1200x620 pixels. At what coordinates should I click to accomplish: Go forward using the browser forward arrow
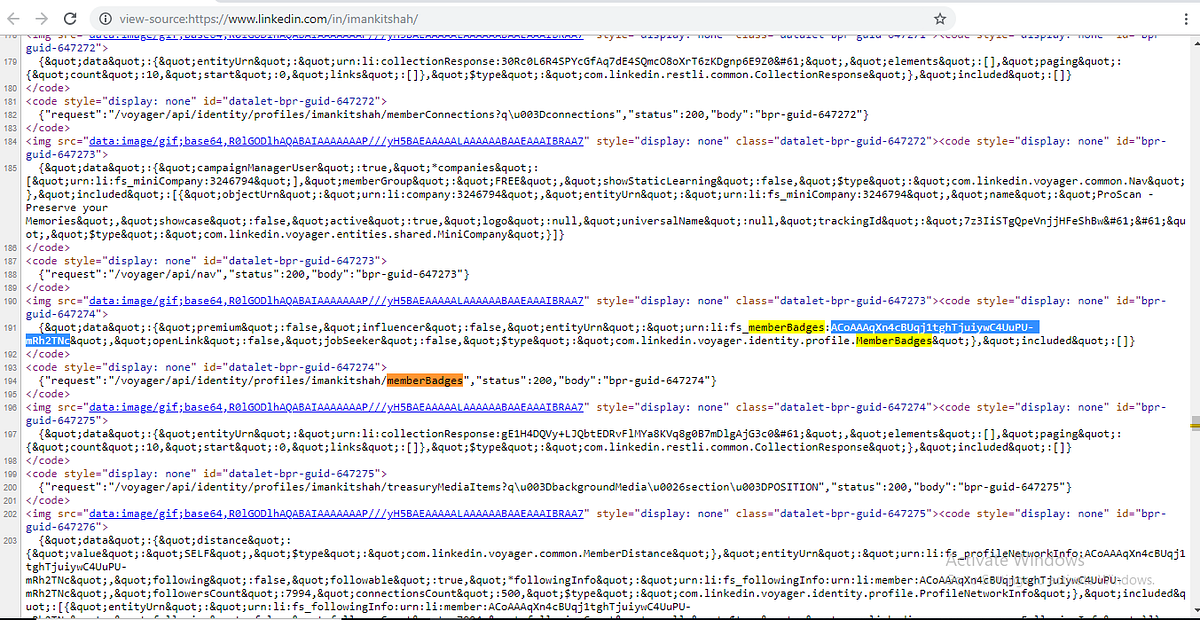(x=42, y=19)
